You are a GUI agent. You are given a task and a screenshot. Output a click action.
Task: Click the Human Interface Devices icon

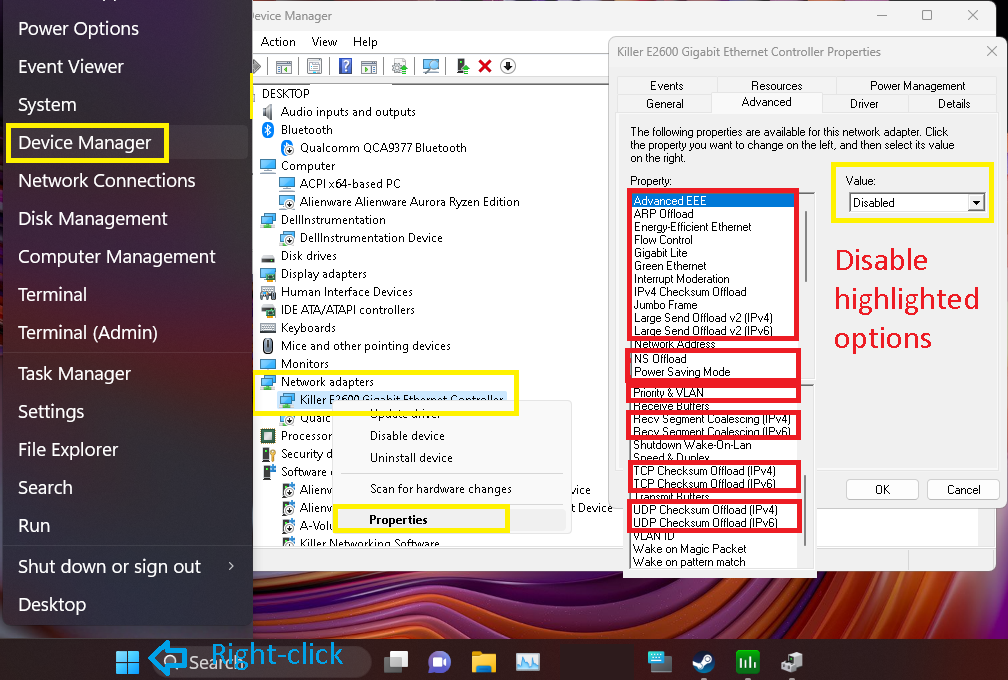point(268,292)
